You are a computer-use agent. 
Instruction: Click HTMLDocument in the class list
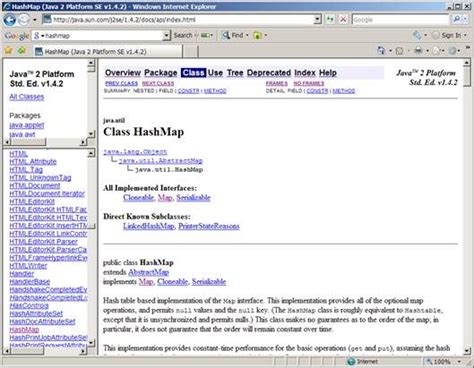[x=35, y=186]
